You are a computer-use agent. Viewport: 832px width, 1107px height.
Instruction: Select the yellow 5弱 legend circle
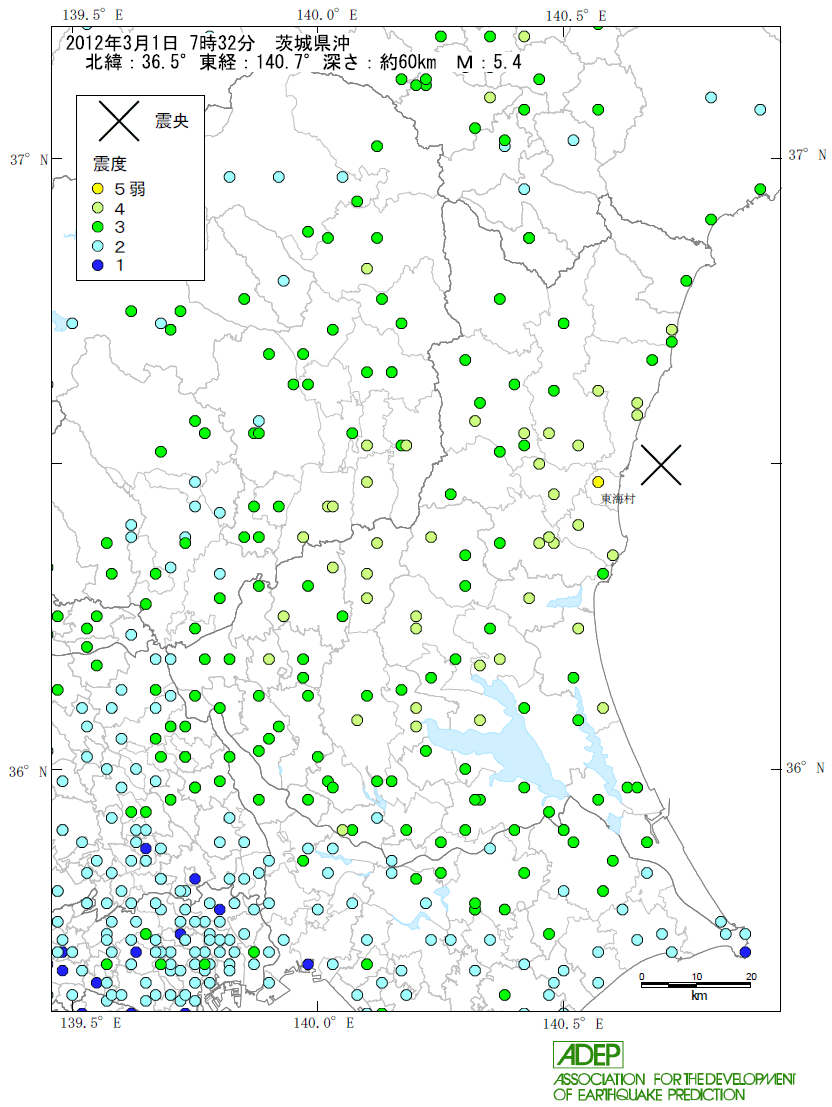click(96, 189)
